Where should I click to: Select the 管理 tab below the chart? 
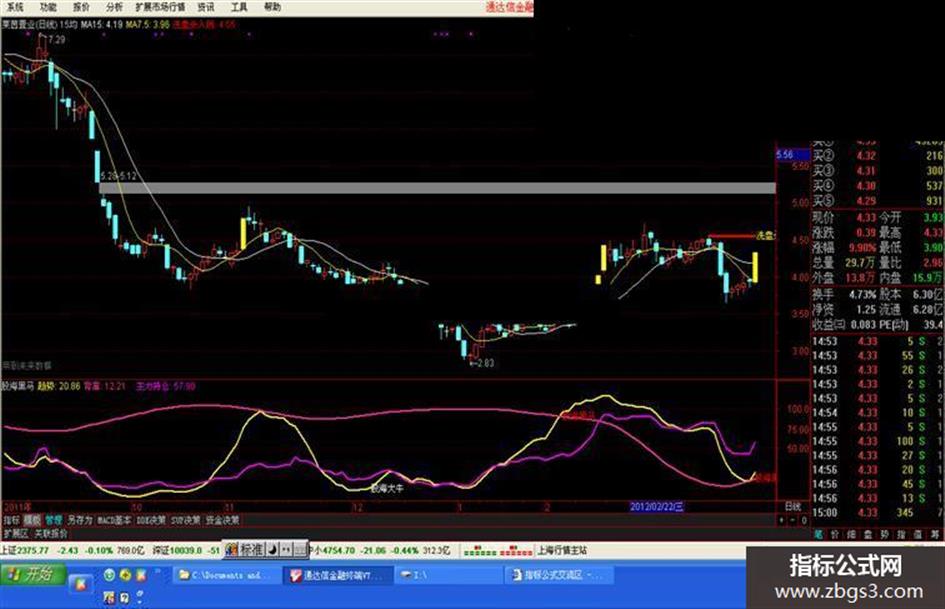click(54, 520)
